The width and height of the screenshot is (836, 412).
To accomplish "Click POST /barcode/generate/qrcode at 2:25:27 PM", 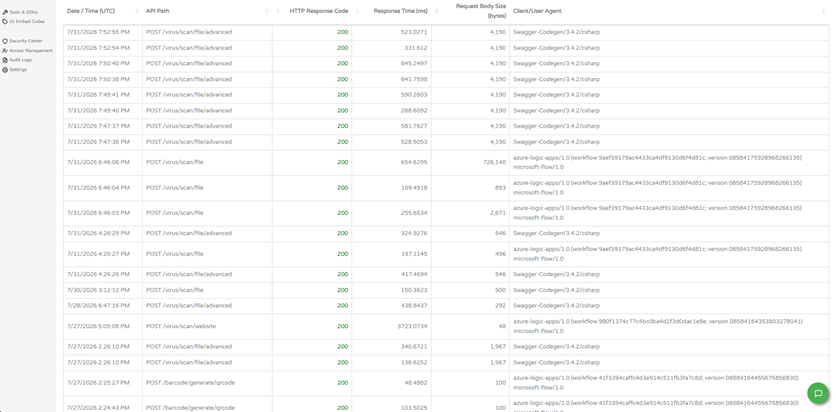I will click(190, 383).
